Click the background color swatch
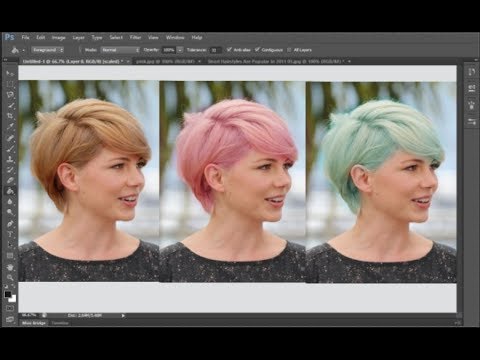Image resolution: width=480 pixels, height=360 pixels. pos(12,299)
